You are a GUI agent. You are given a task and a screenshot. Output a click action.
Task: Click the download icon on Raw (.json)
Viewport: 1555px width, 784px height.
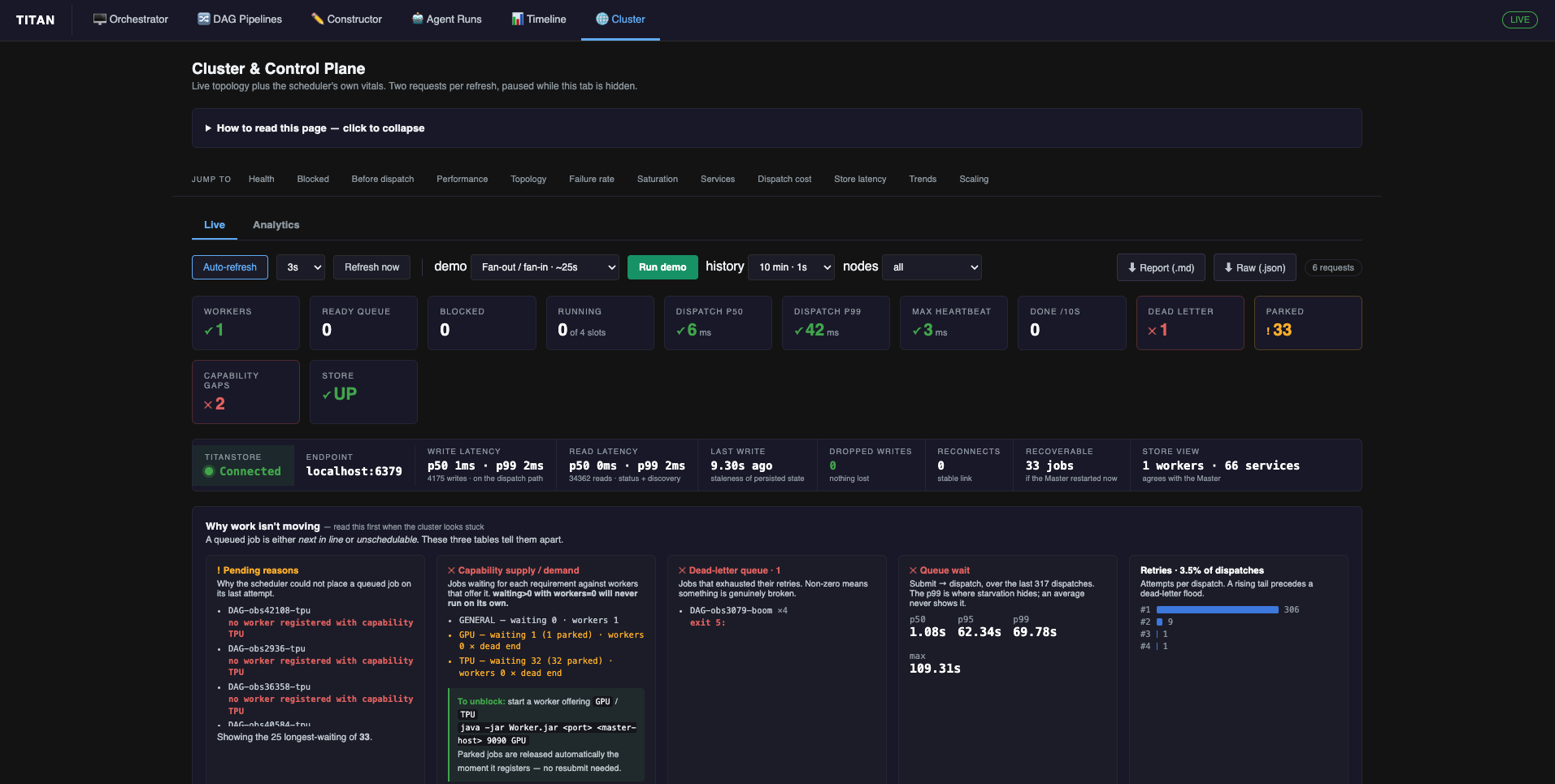tap(1229, 267)
